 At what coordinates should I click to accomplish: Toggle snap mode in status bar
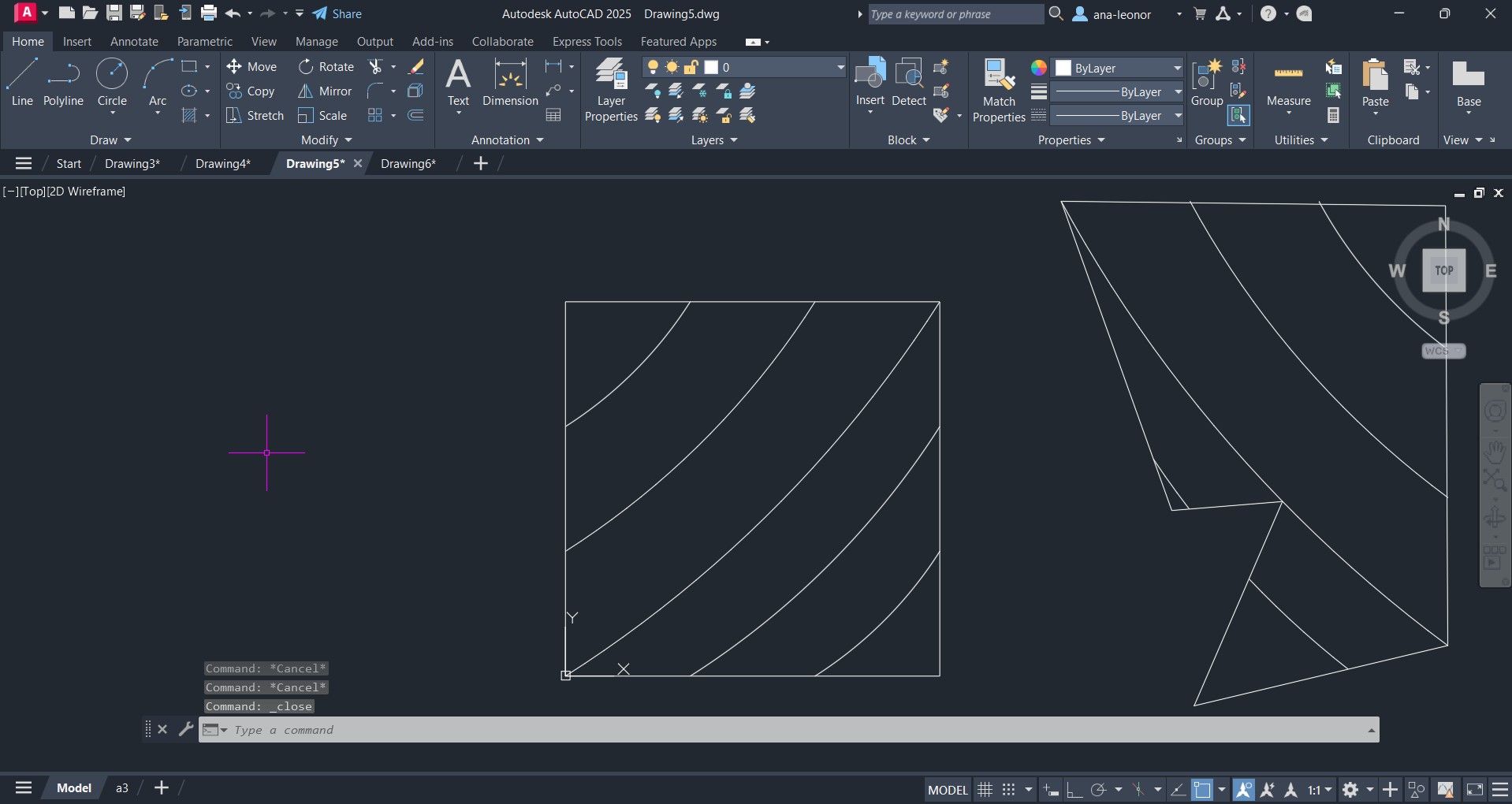(1008, 789)
